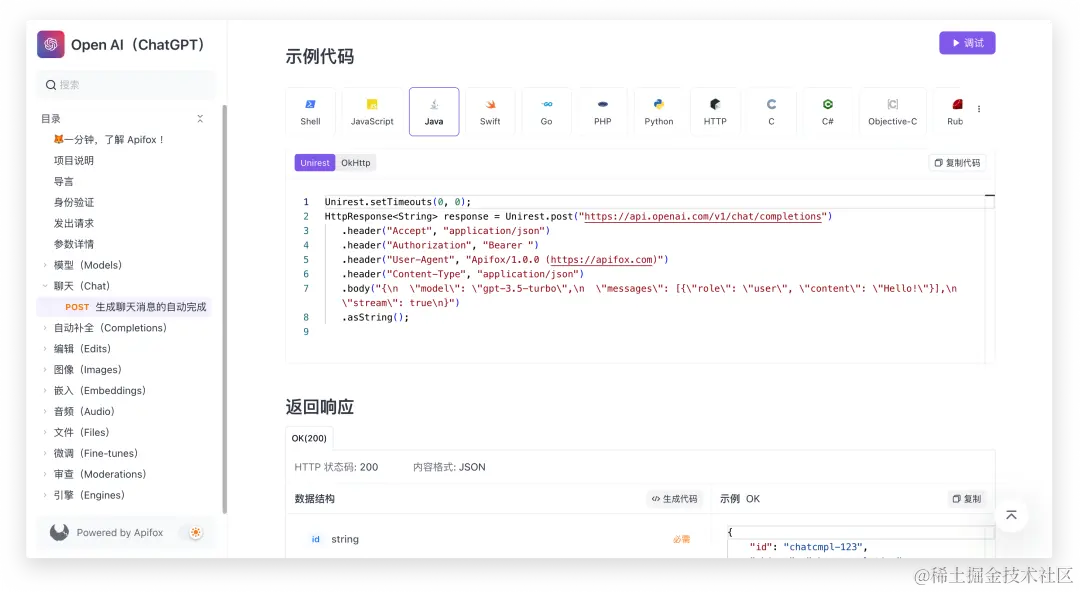Click line 8 .asString(); in the code
This screenshot has height=592, width=1080.
coord(375,318)
